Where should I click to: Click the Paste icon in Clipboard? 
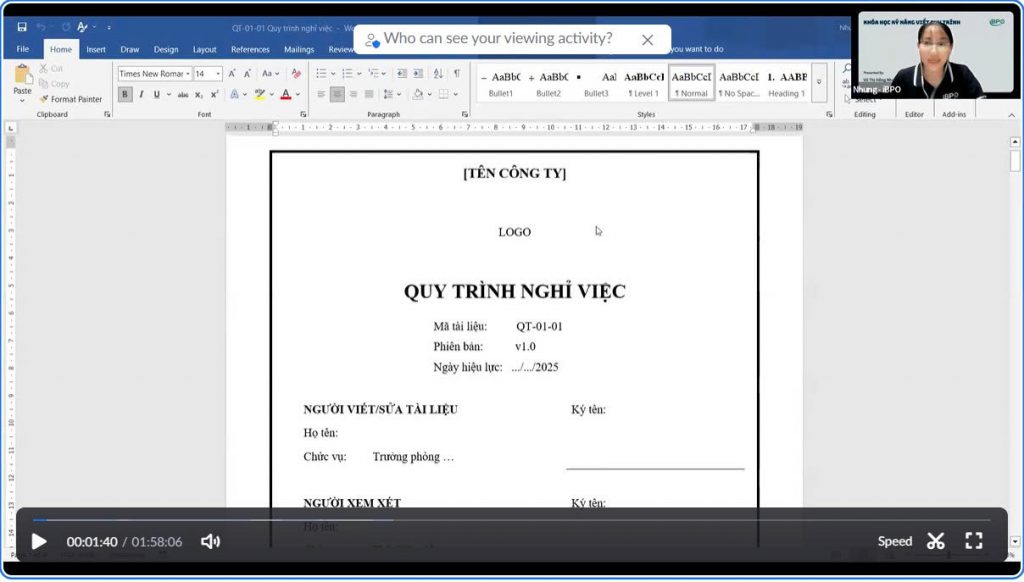(x=22, y=79)
